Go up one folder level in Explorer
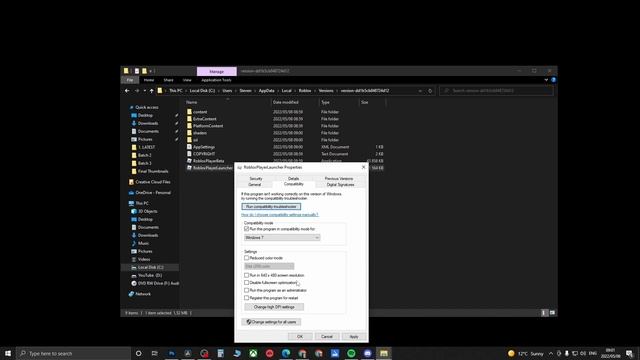This screenshot has height=360, width=640. 151,91
